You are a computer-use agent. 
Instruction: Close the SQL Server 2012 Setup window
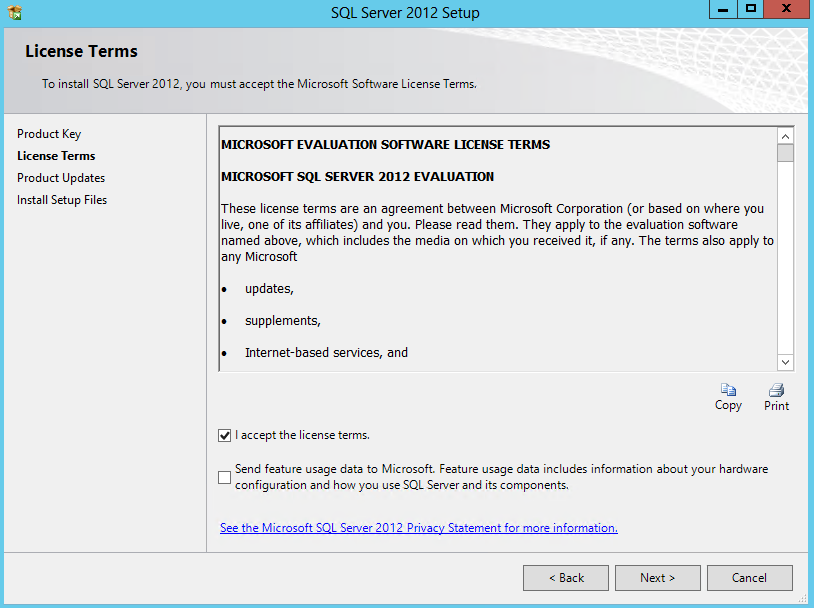[786, 9]
